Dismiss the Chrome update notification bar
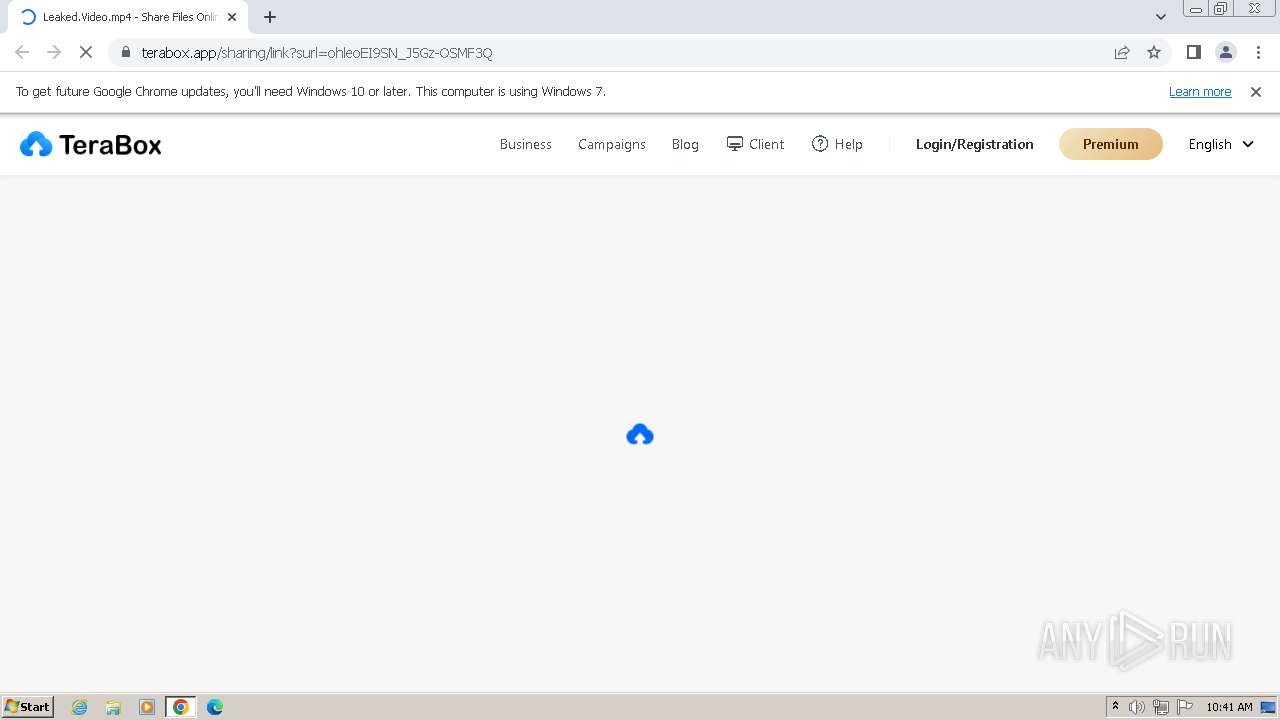Viewport: 1280px width, 720px height. click(1256, 91)
